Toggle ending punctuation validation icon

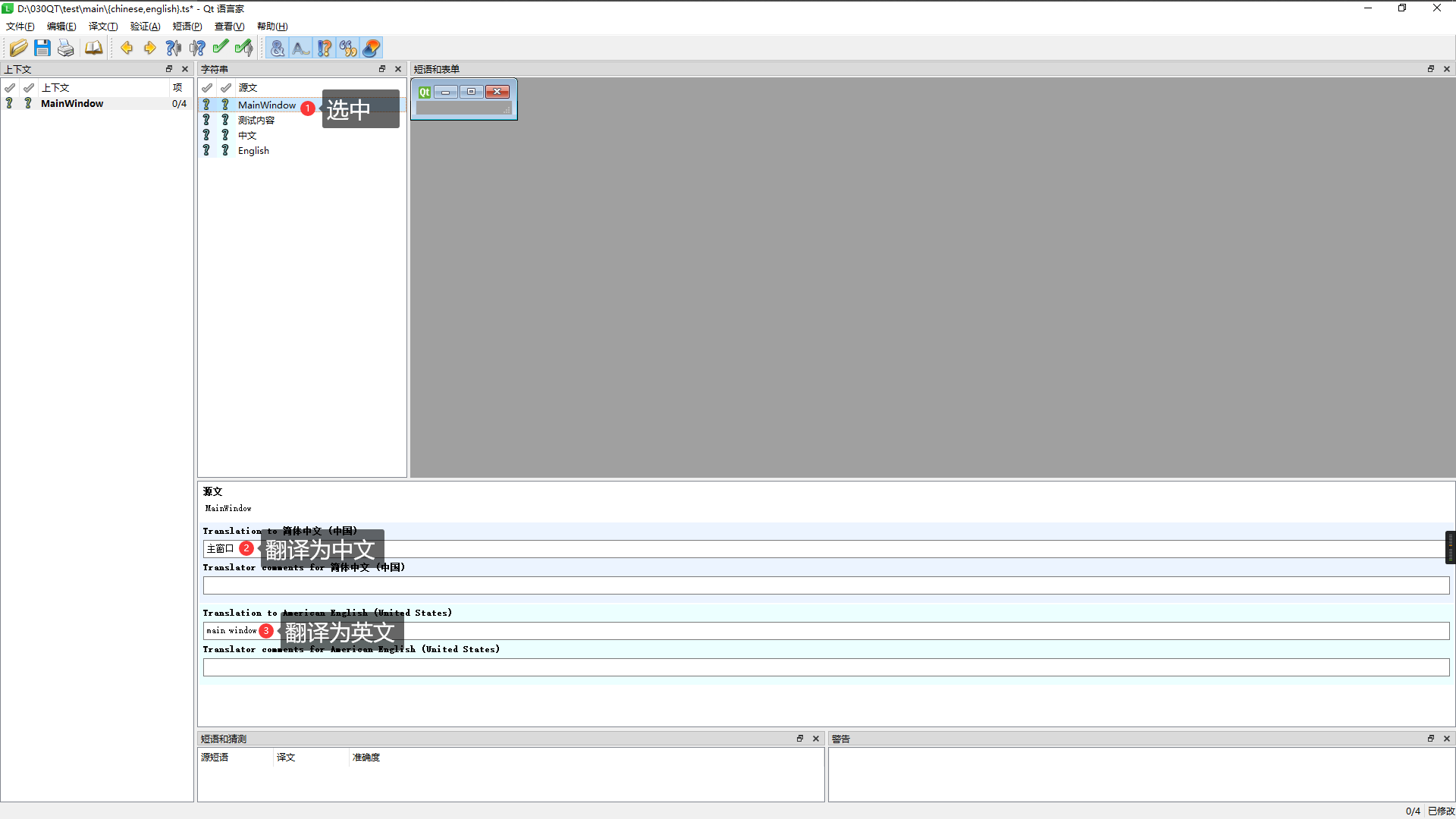(325, 49)
